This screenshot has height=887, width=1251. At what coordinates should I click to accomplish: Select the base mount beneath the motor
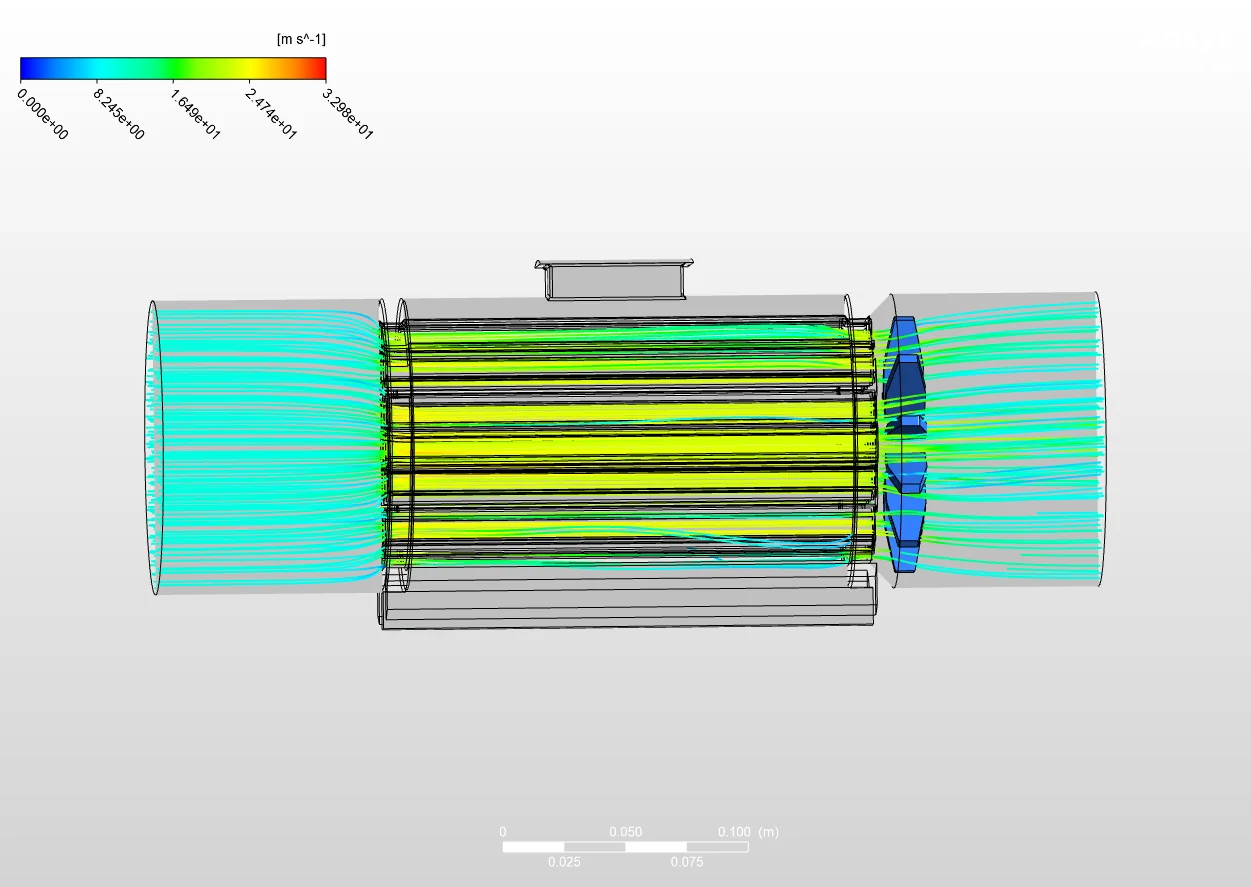point(628,604)
